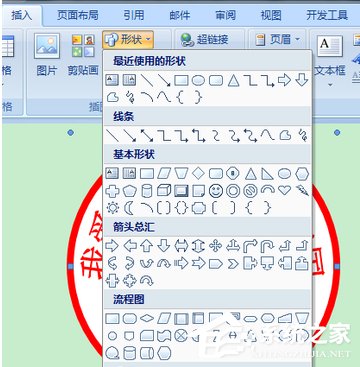Pick the curved right arrow shape
360x367 pixels.
point(112,264)
